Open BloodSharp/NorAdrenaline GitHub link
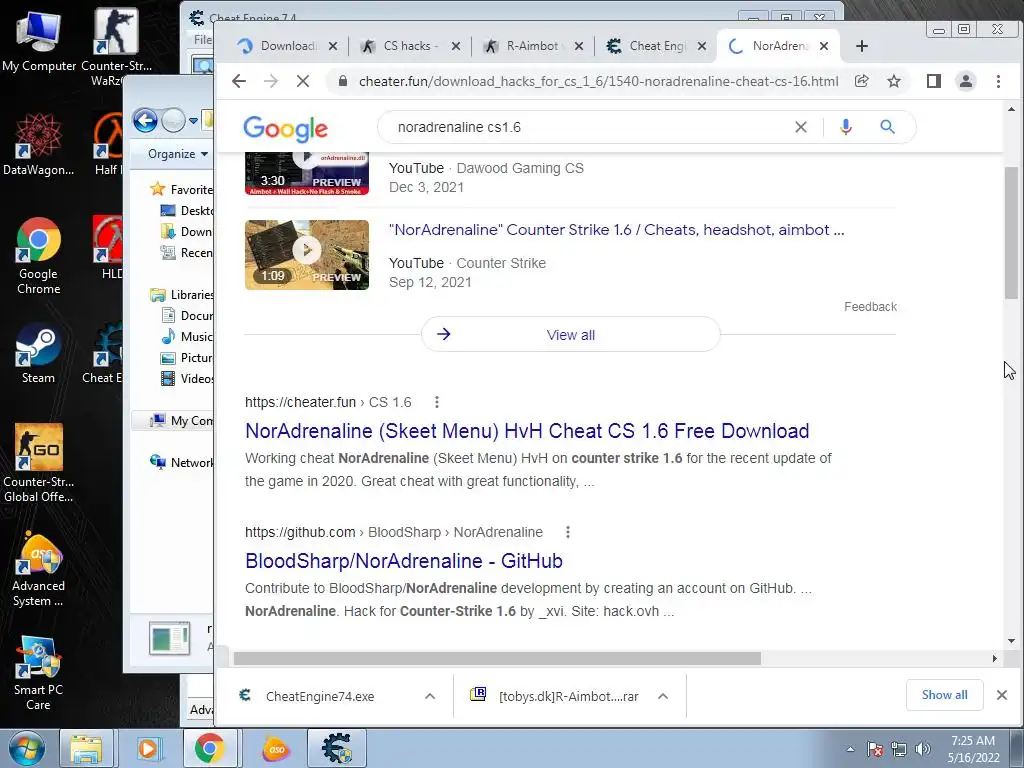Viewport: 1024px width, 768px height. [x=404, y=561]
